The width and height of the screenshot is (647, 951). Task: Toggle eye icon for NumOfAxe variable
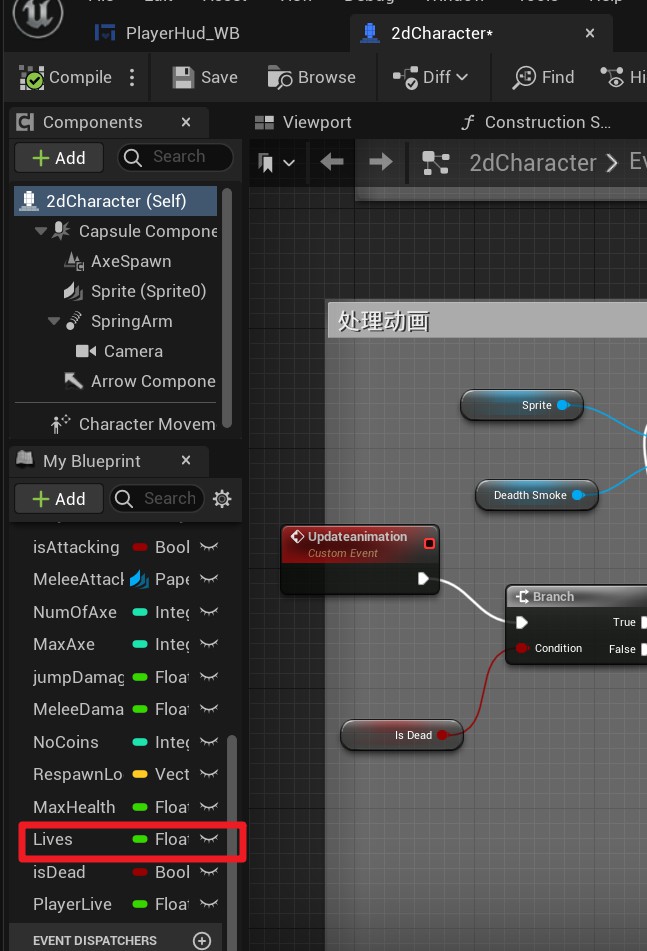click(208, 612)
